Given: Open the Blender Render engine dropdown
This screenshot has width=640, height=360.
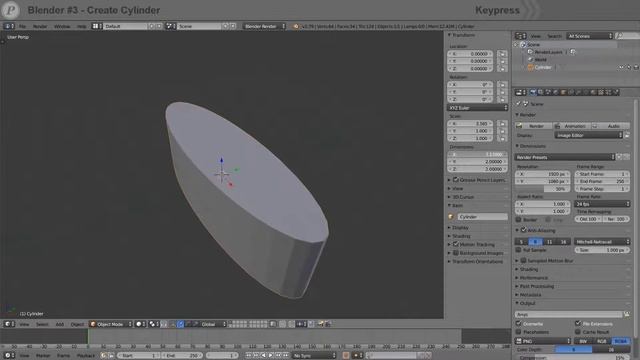Looking at the screenshot, I should [264, 26].
